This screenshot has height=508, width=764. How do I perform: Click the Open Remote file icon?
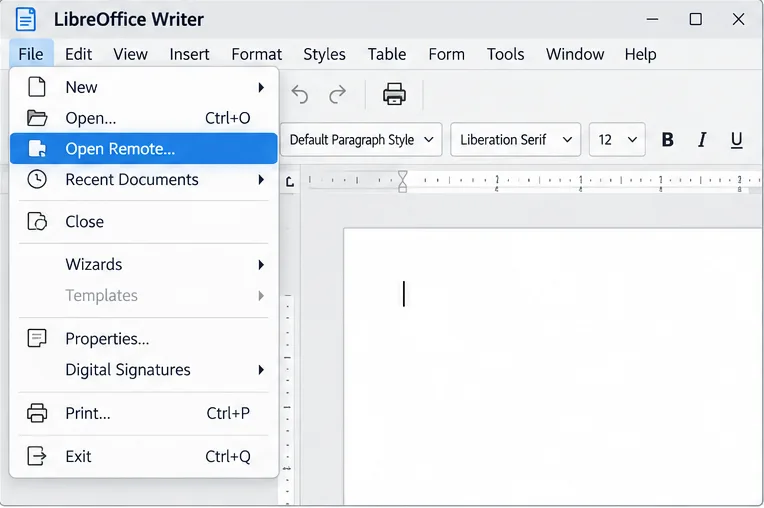[x=37, y=149]
